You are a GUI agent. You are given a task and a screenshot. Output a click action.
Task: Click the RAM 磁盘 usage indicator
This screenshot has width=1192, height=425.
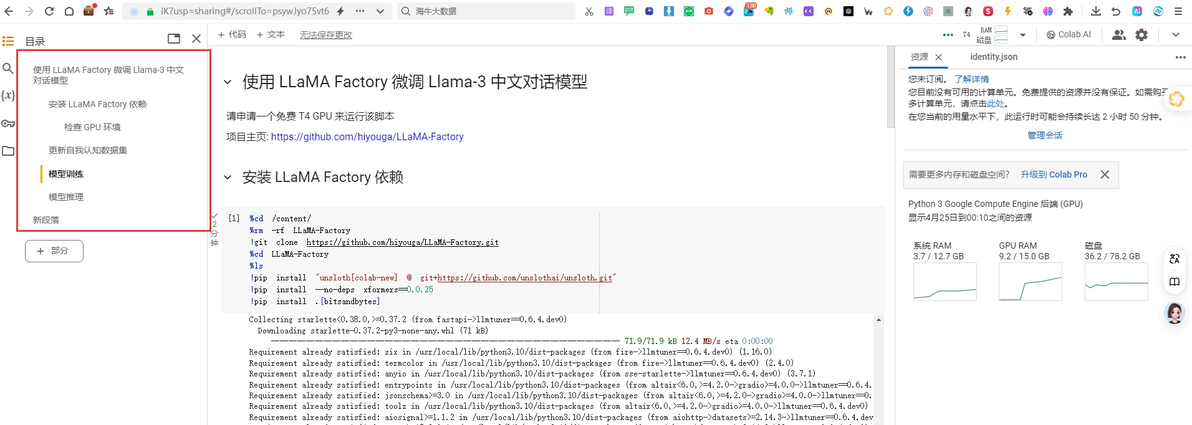(x=994, y=35)
